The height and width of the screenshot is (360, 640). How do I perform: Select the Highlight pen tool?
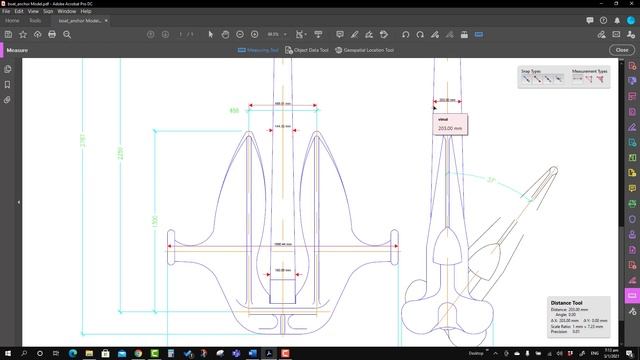coord(354,35)
